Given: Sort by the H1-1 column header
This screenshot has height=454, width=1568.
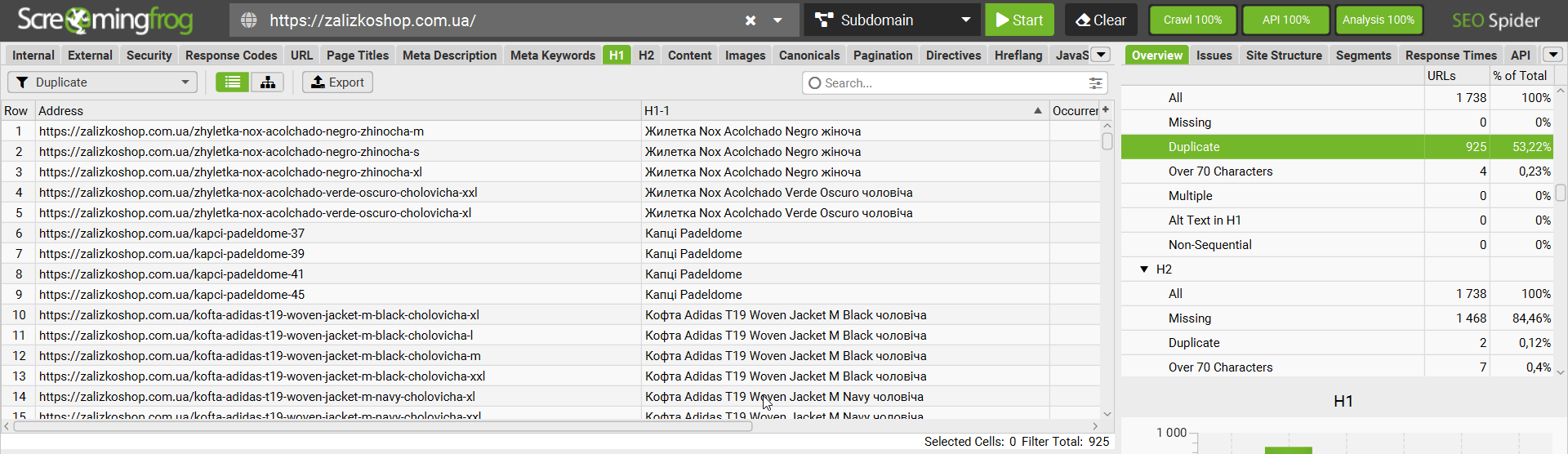Looking at the screenshot, I should (845, 111).
